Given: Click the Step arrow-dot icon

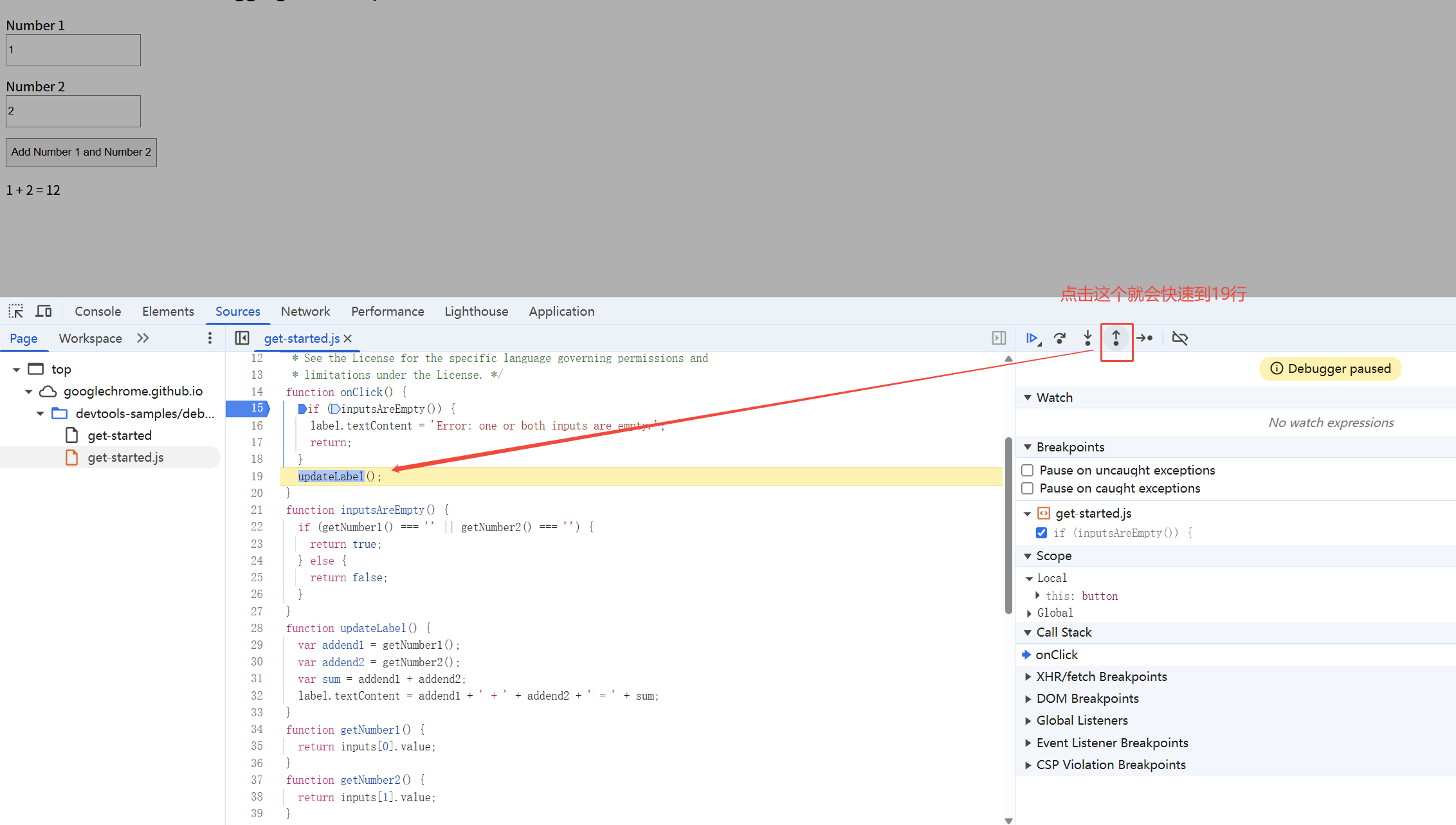Looking at the screenshot, I should tap(1145, 338).
